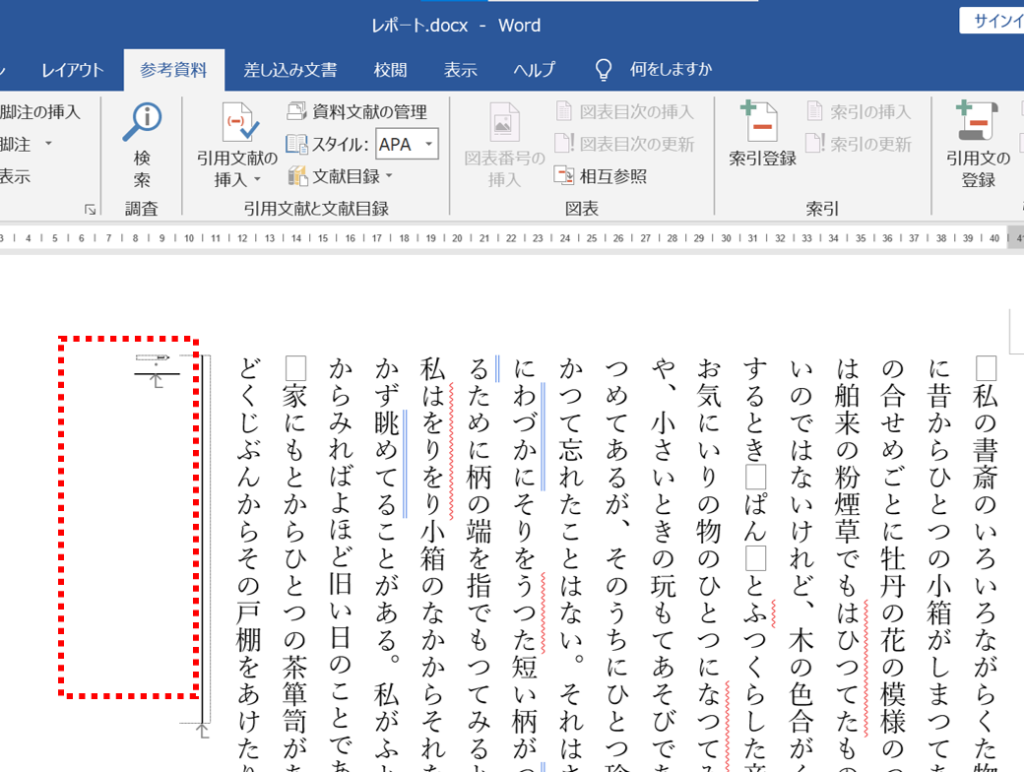The image size is (1024, 772).
Task: Click the Insert Caption (図表番号の挿入) icon
Action: (504, 122)
